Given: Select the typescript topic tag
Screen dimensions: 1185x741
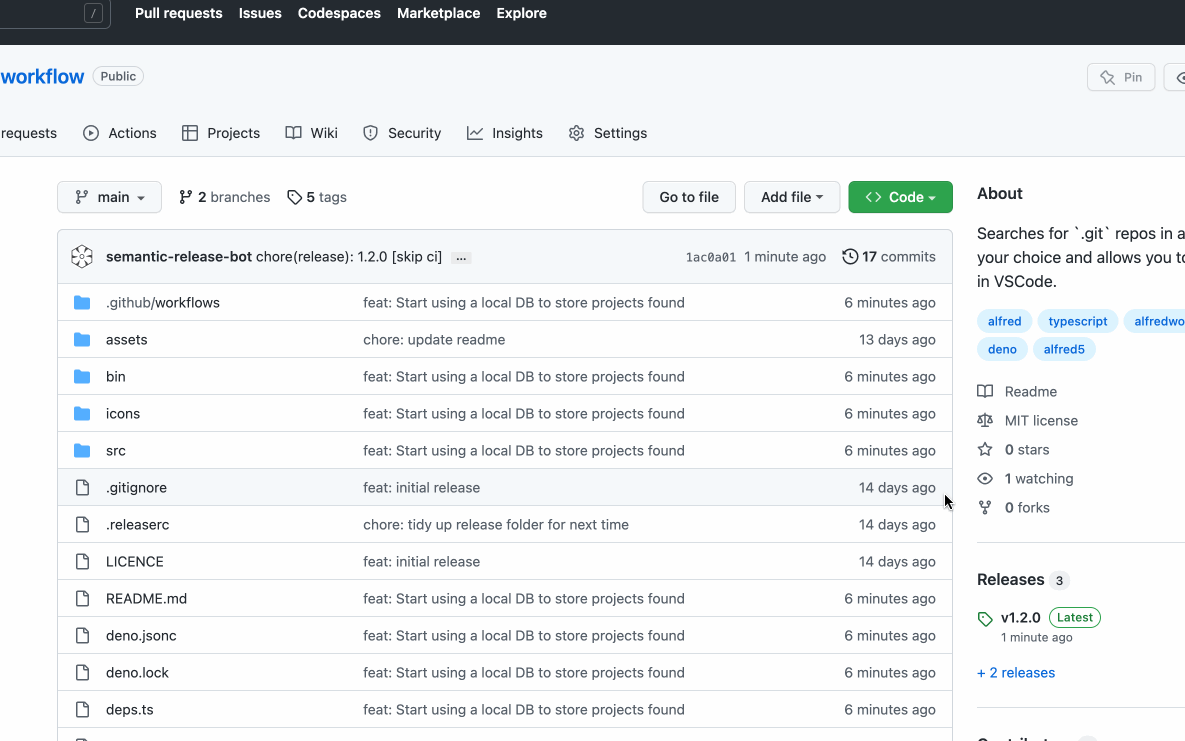Looking at the screenshot, I should (1078, 321).
